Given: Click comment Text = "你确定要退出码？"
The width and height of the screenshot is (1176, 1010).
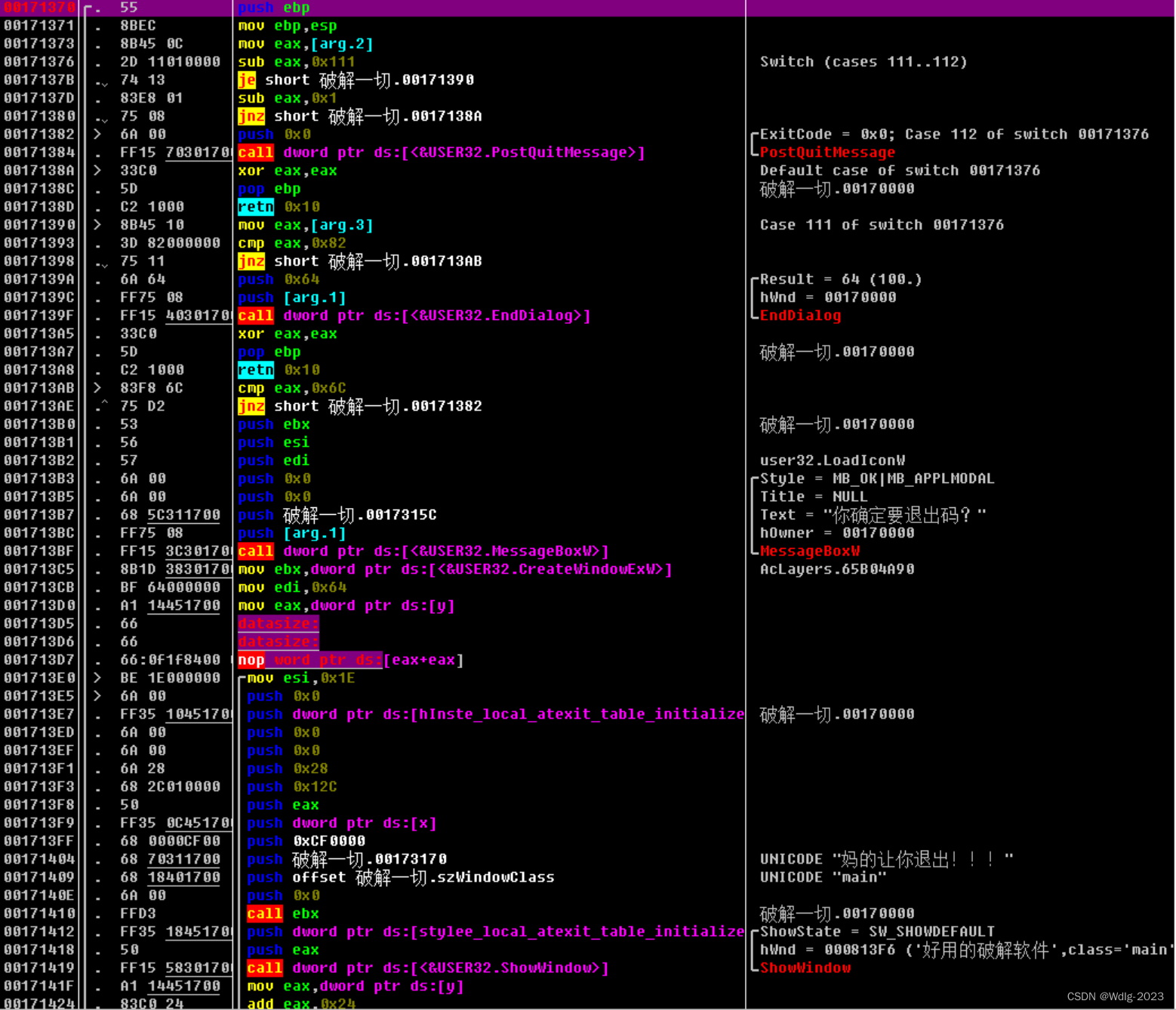Looking at the screenshot, I should click(x=873, y=515).
